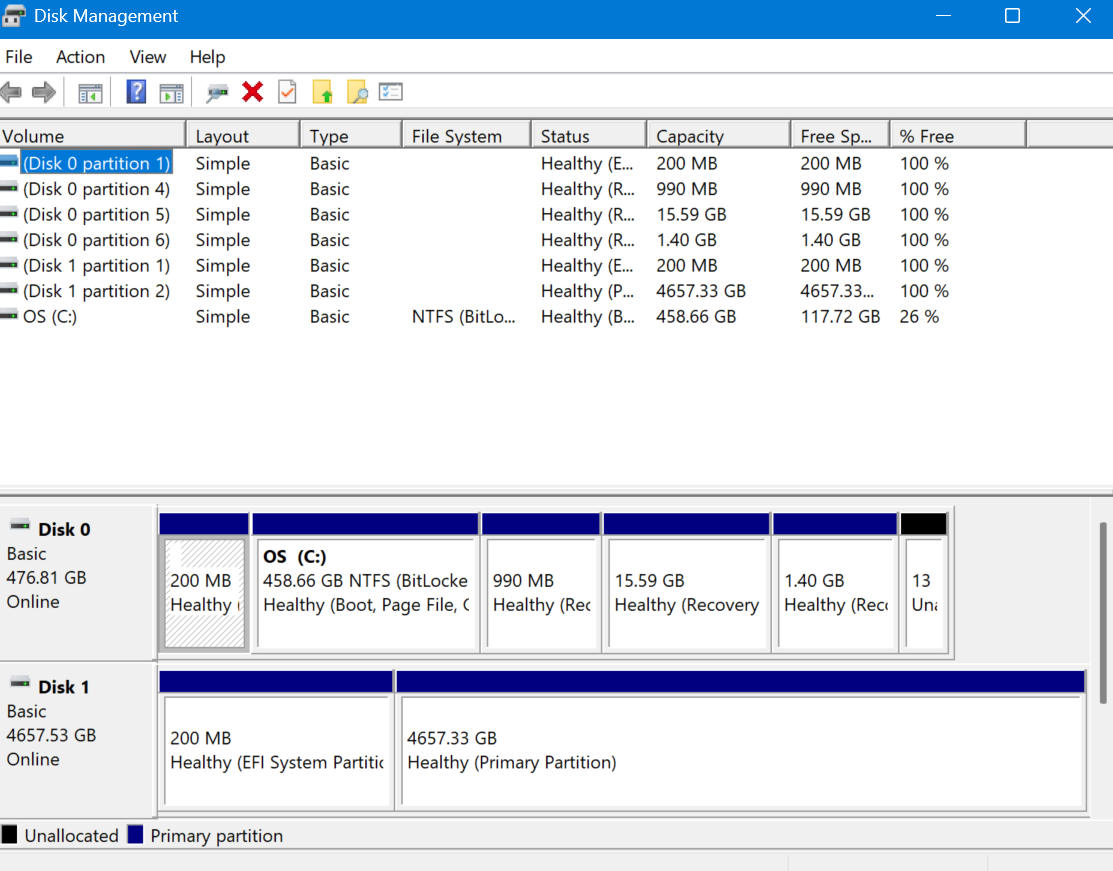The height and width of the screenshot is (871, 1113).
Task: Click the vertical scrollbar of the disk pane
Action: (1102, 612)
